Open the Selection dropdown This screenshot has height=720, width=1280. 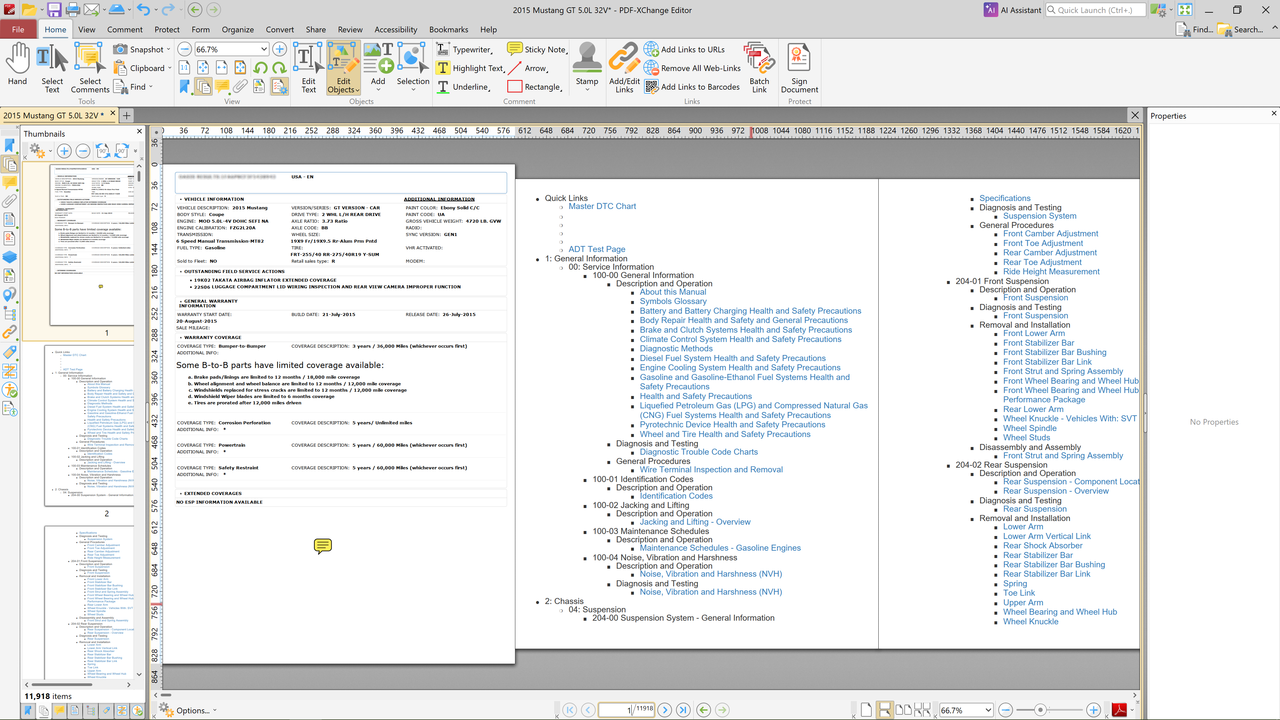[x=413, y=87]
